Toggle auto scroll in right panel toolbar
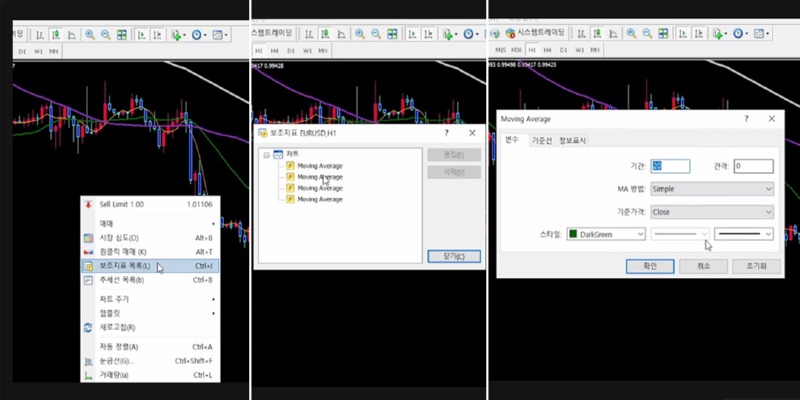This screenshot has width=800, height=400. [x=683, y=34]
